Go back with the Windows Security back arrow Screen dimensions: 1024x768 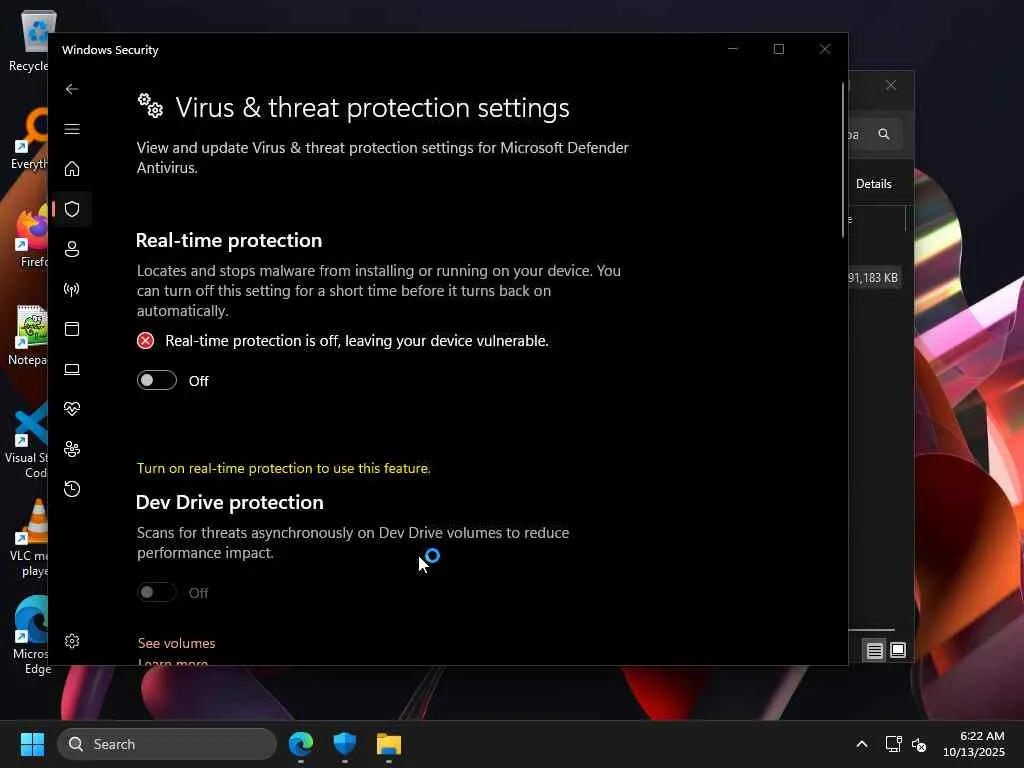tap(72, 89)
